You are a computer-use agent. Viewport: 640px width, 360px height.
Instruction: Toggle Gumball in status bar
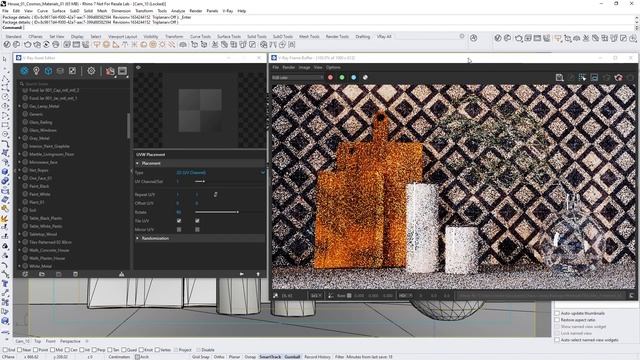[292, 357]
